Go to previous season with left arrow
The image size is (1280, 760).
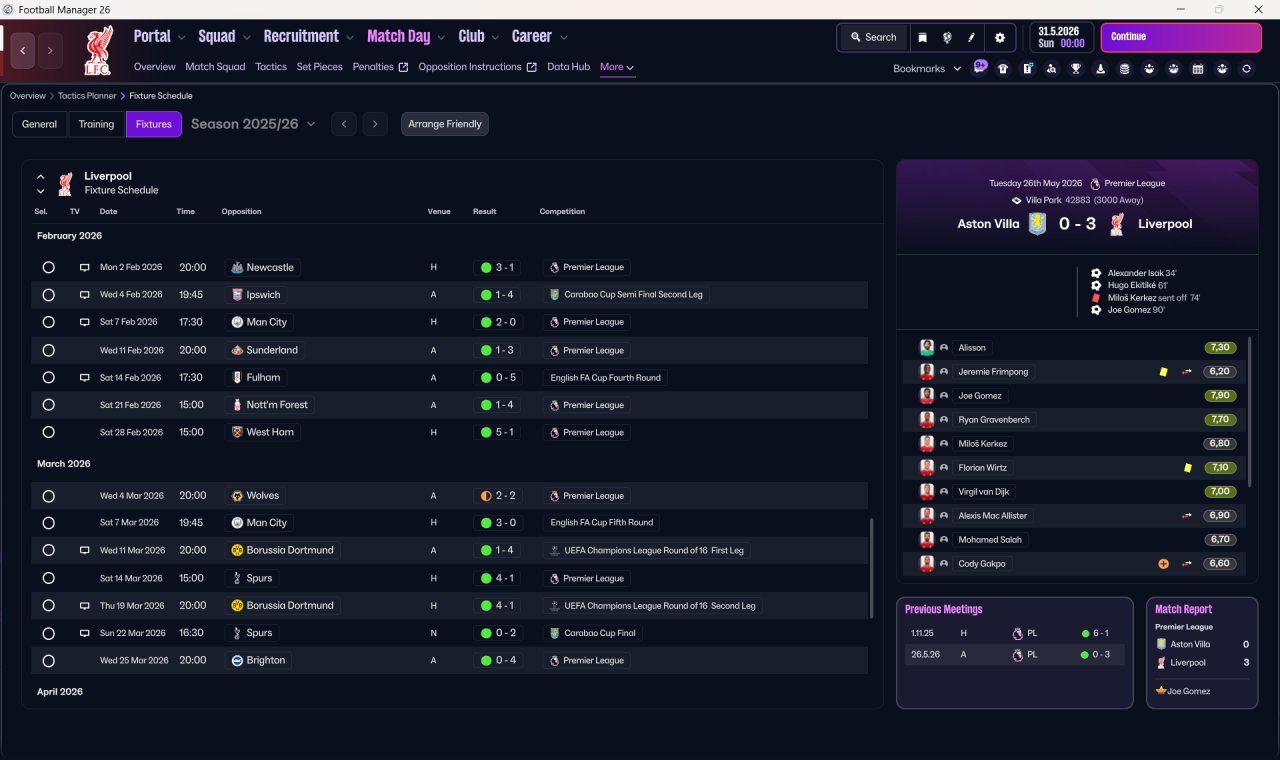click(x=343, y=124)
